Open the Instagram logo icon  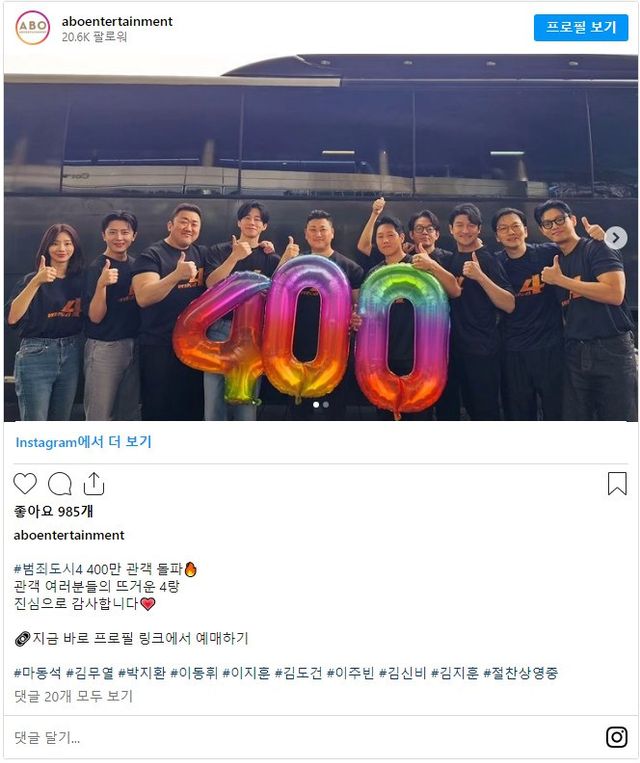(616, 736)
